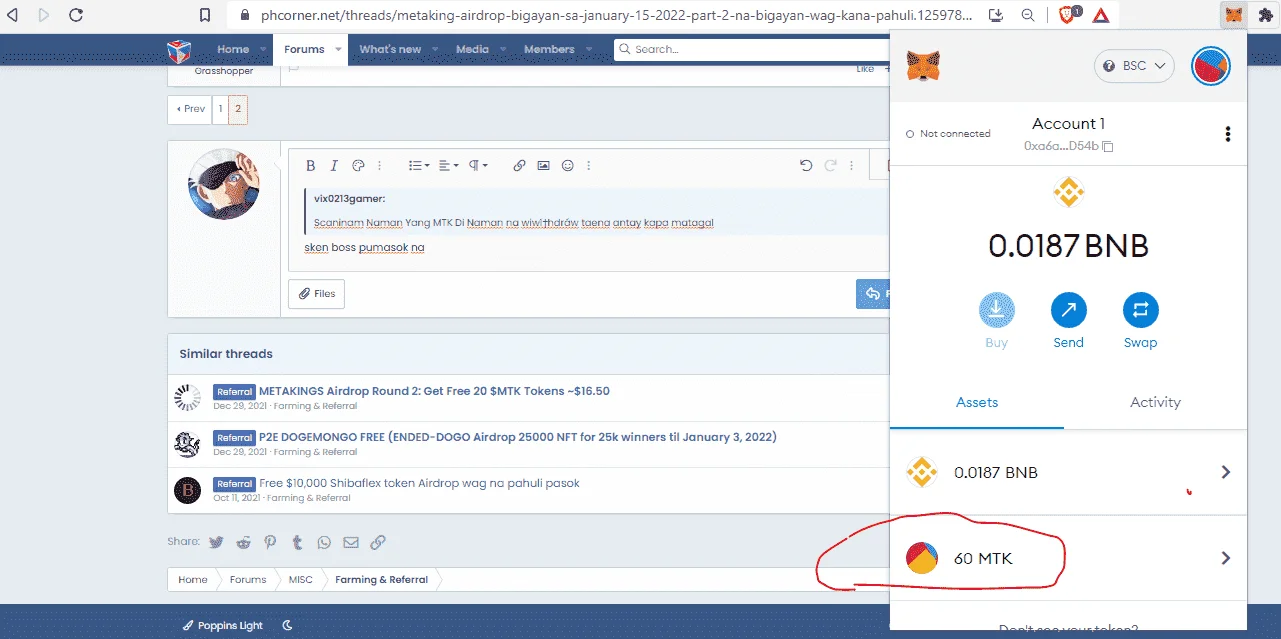Click the greyed redo arrow
This screenshot has width=1281, height=639.
click(x=830, y=165)
